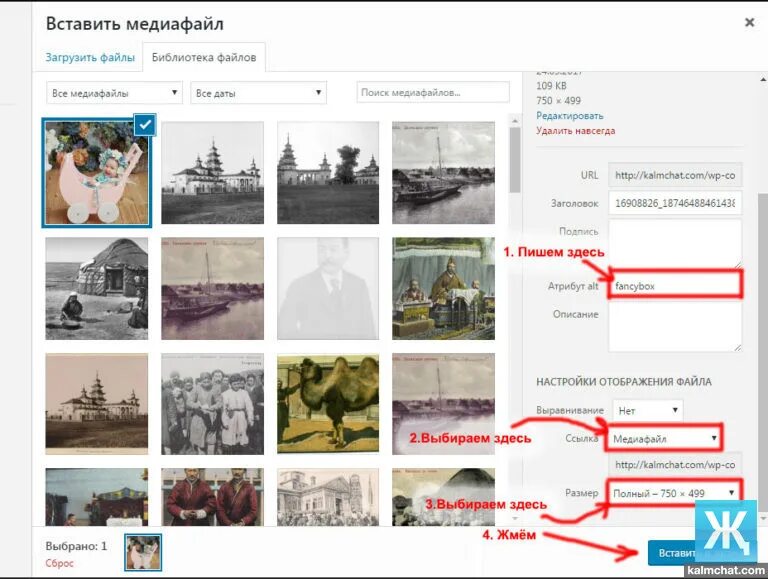Screen dimensions: 768x579
Task: Click the Выбрано: 1 selection count
Action: pos(76,546)
